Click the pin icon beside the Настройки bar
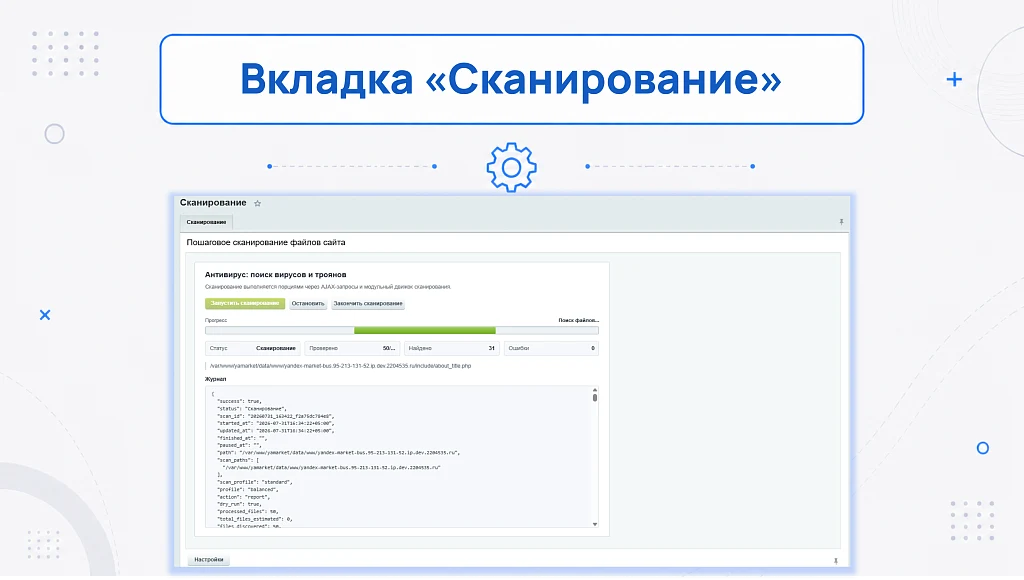Image resolution: width=1024 pixels, height=580 pixels. click(x=835, y=560)
